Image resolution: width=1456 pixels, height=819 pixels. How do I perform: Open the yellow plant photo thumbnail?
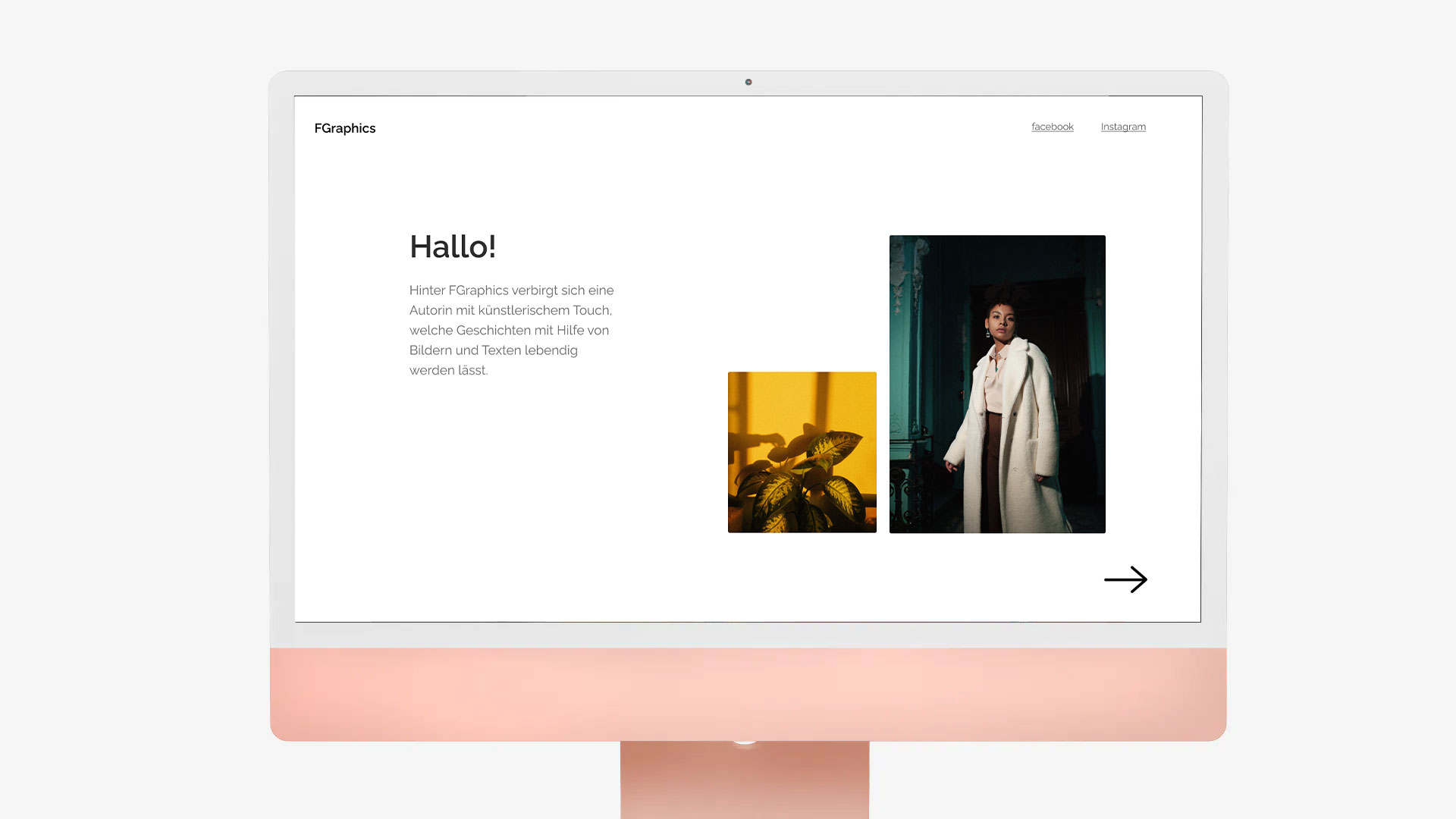coord(802,452)
